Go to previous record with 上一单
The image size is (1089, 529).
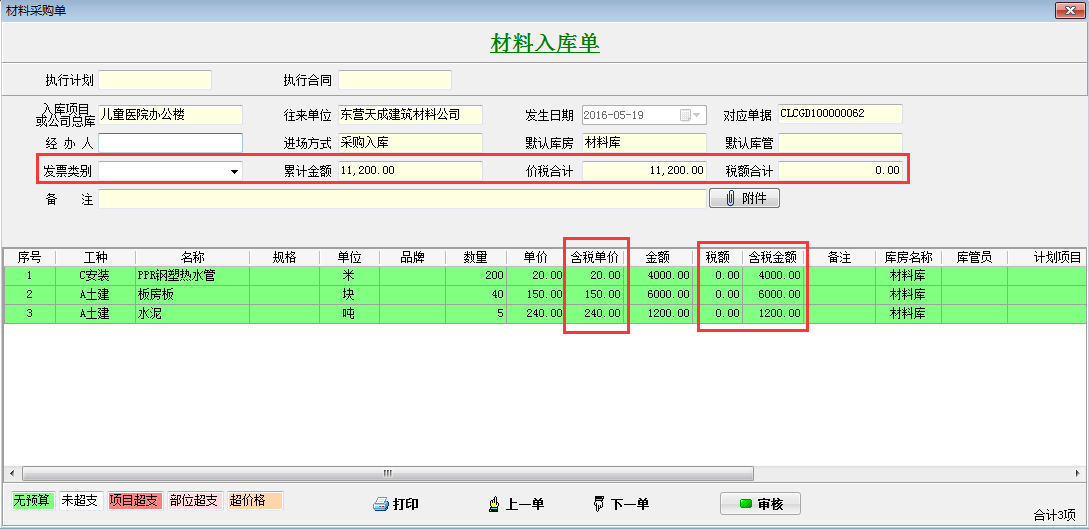tap(516, 504)
